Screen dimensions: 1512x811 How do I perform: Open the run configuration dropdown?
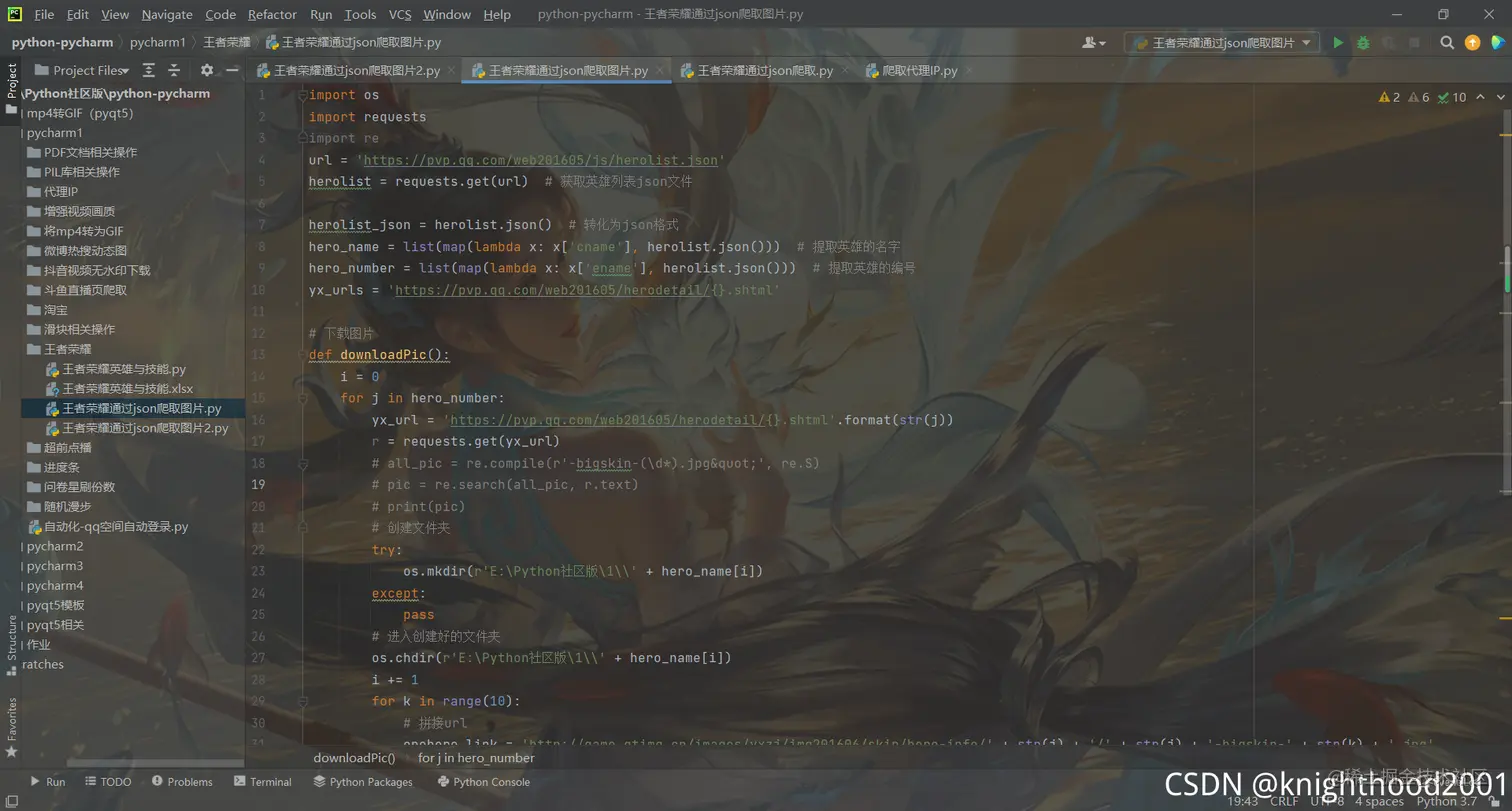(1221, 43)
